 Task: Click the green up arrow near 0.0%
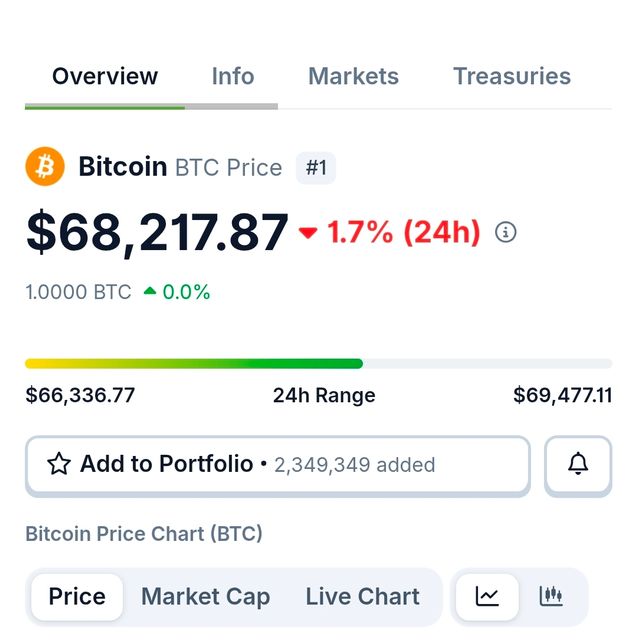point(150,292)
